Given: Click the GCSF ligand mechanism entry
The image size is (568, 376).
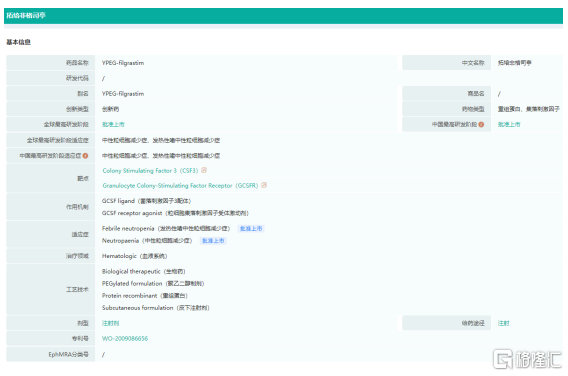Looking at the screenshot, I should click(146, 201).
